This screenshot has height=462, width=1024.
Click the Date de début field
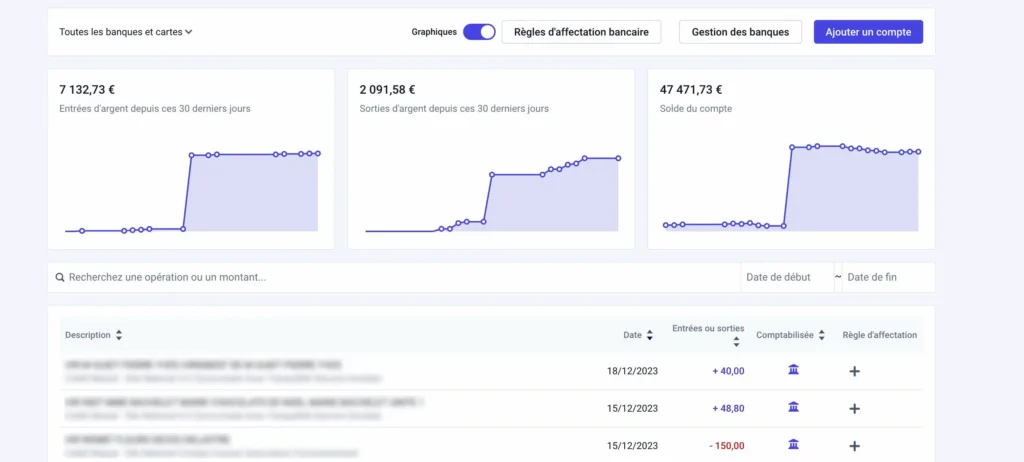786,277
